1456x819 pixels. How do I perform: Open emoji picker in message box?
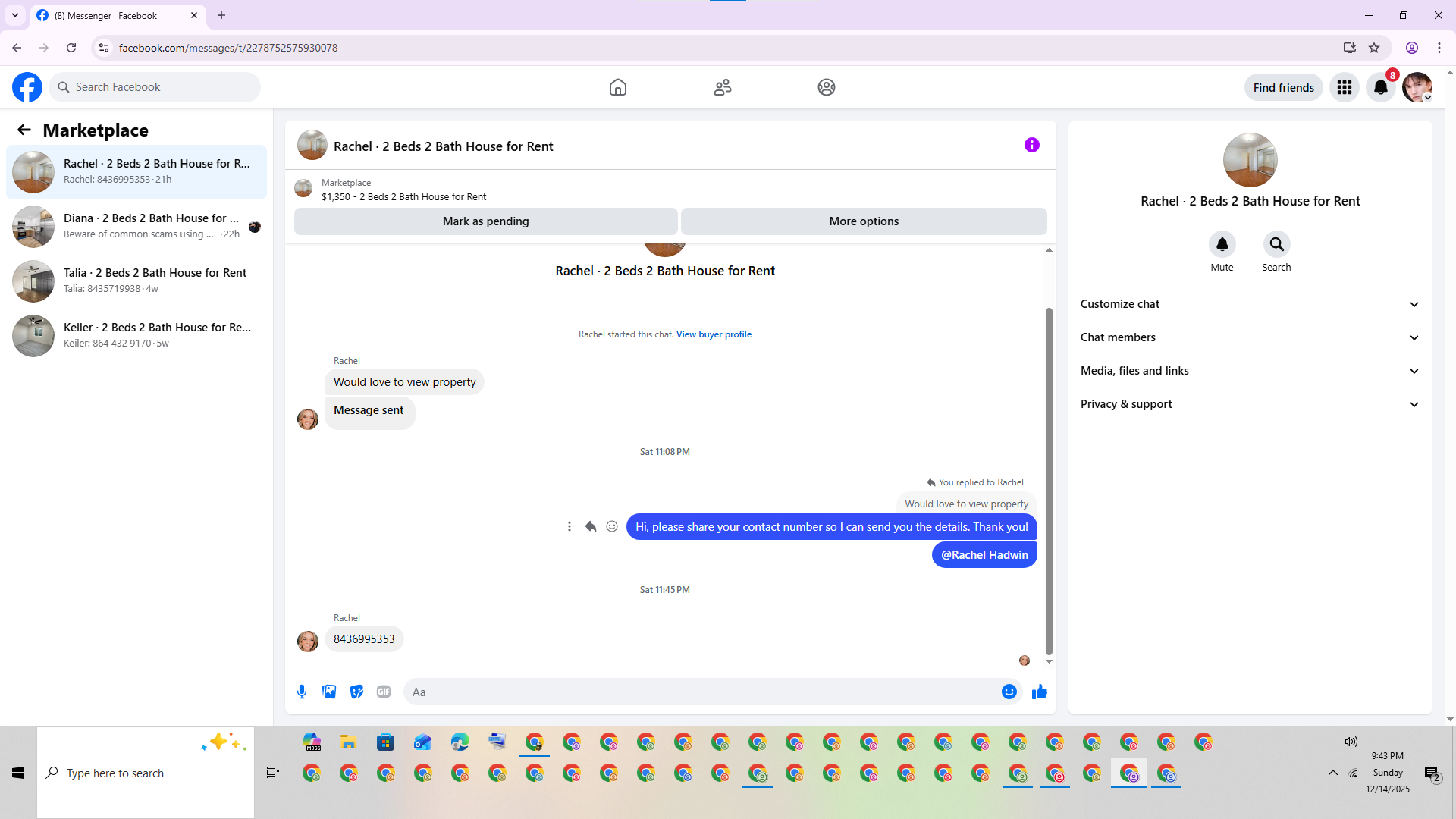click(x=1009, y=692)
